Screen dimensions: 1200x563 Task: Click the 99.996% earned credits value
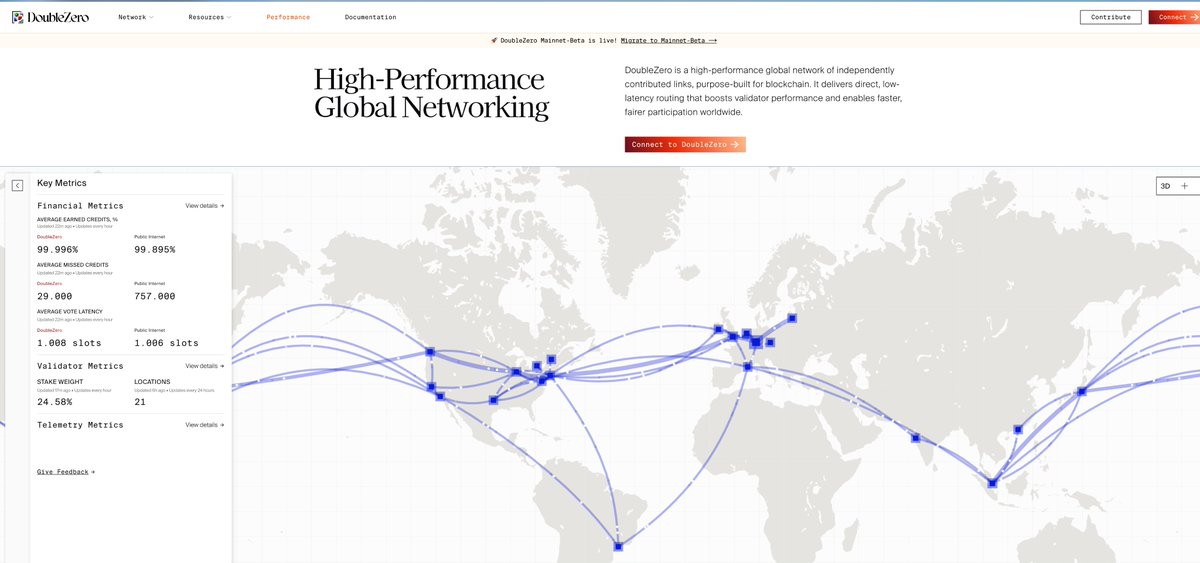coord(58,250)
